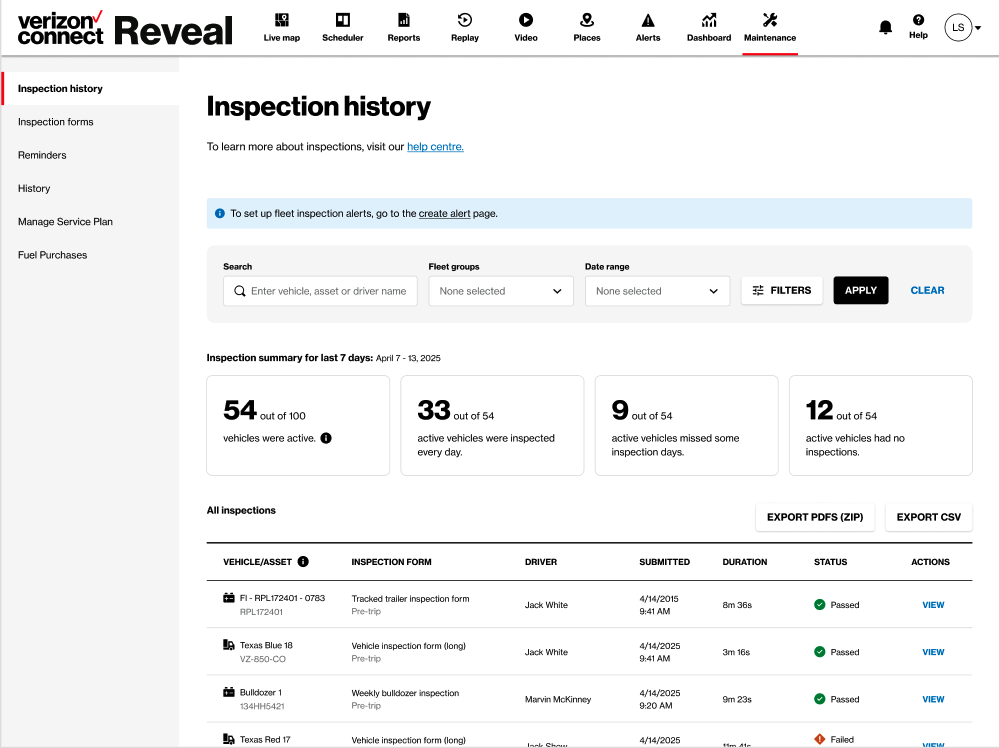Click EXPORT PDFS (ZIP) button
This screenshot has width=999, height=748.
[x=815, y=517]
